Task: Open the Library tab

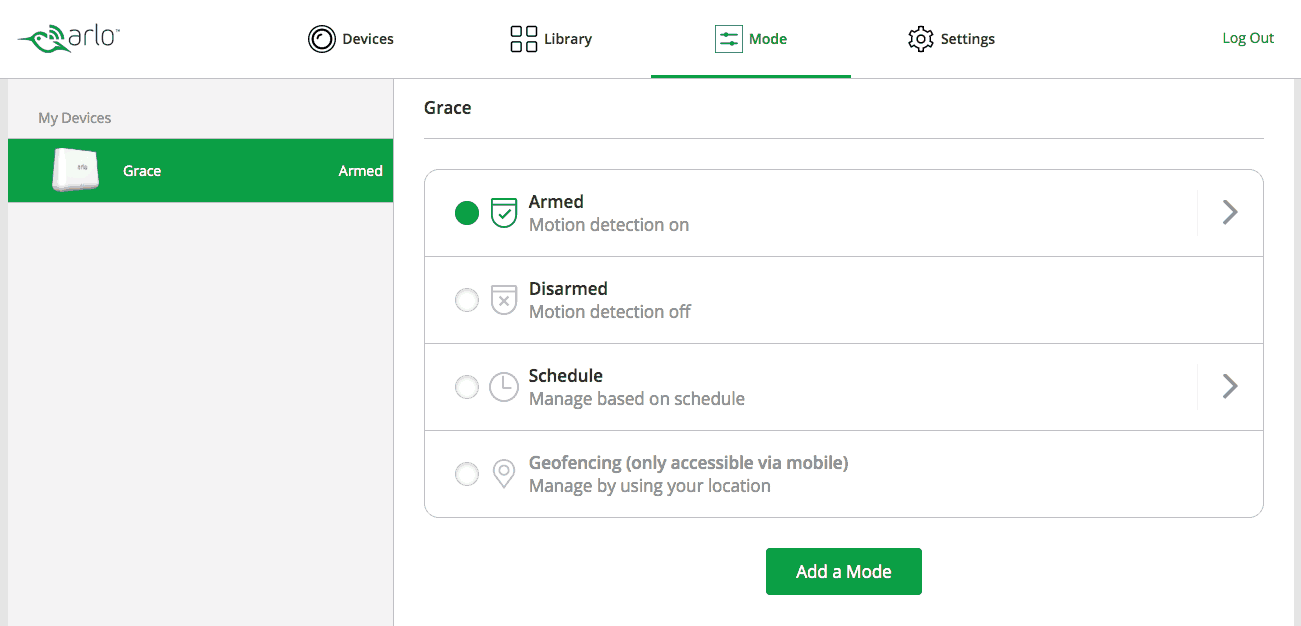Action: coord(551,39)
